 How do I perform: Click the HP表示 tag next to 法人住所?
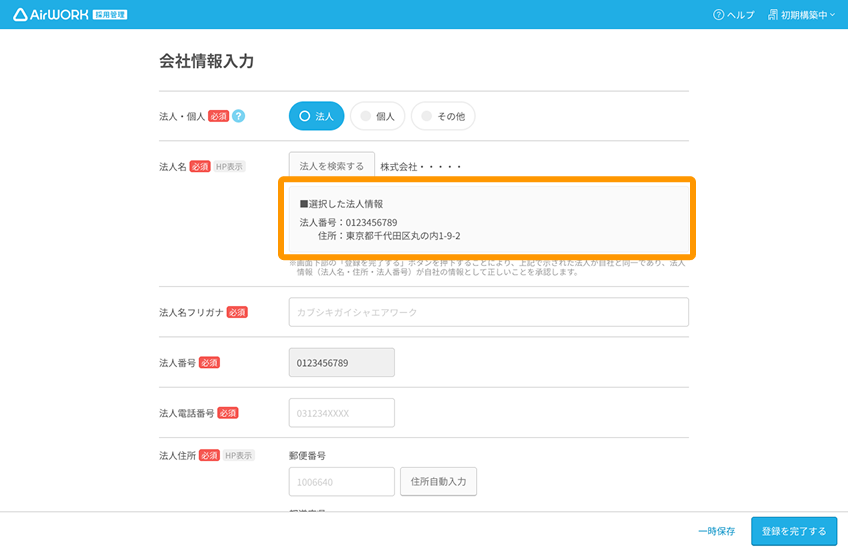[x=238, y=455]
